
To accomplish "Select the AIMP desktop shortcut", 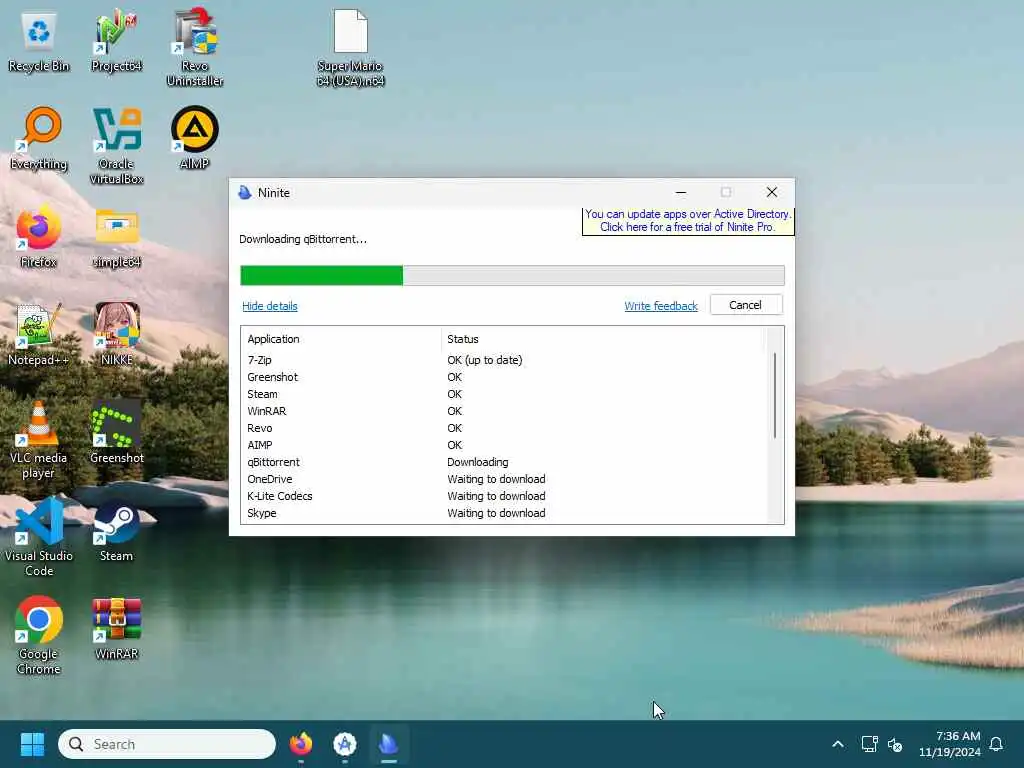I will 195,138.
